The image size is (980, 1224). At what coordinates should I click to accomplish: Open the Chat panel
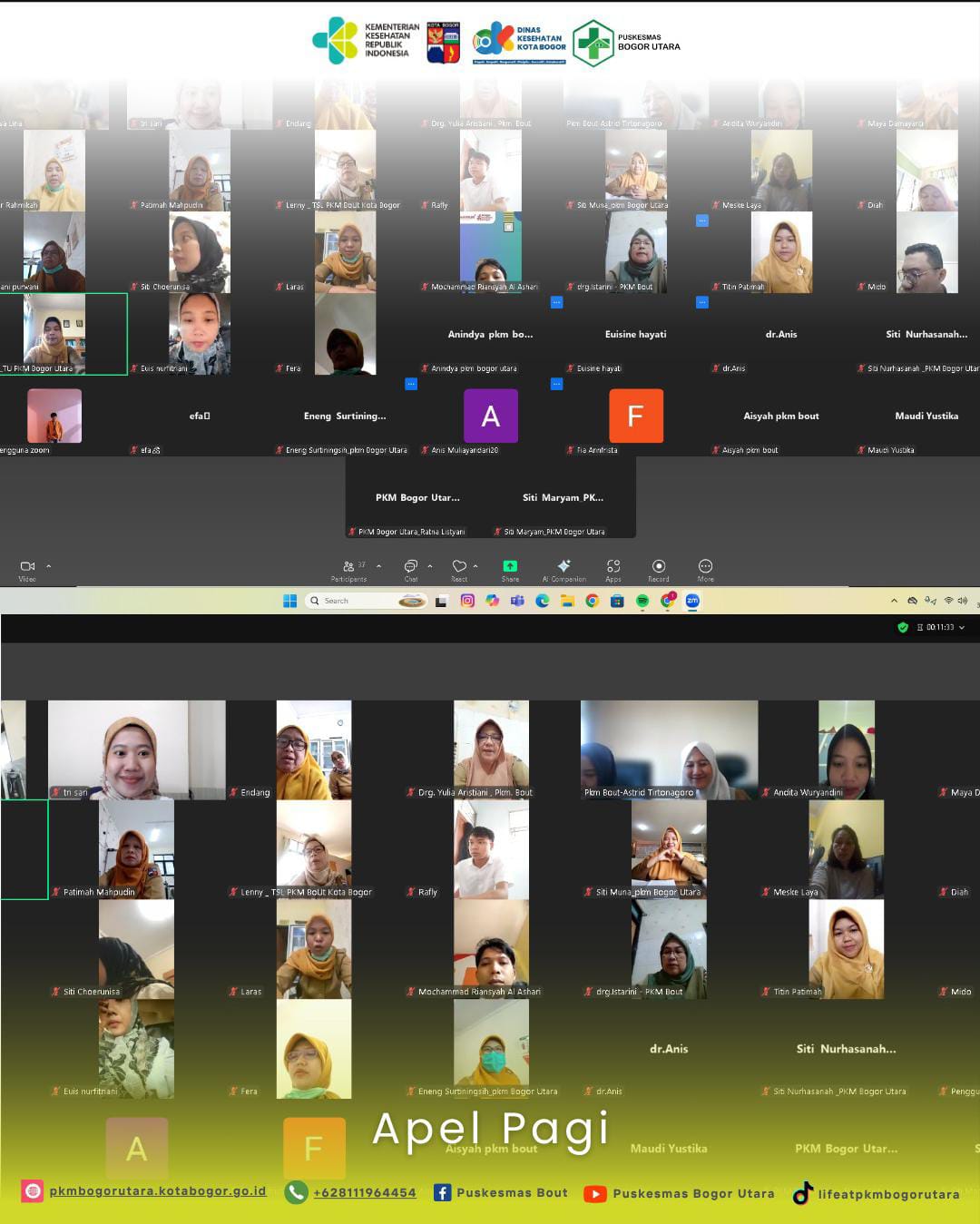pos(411,569)
